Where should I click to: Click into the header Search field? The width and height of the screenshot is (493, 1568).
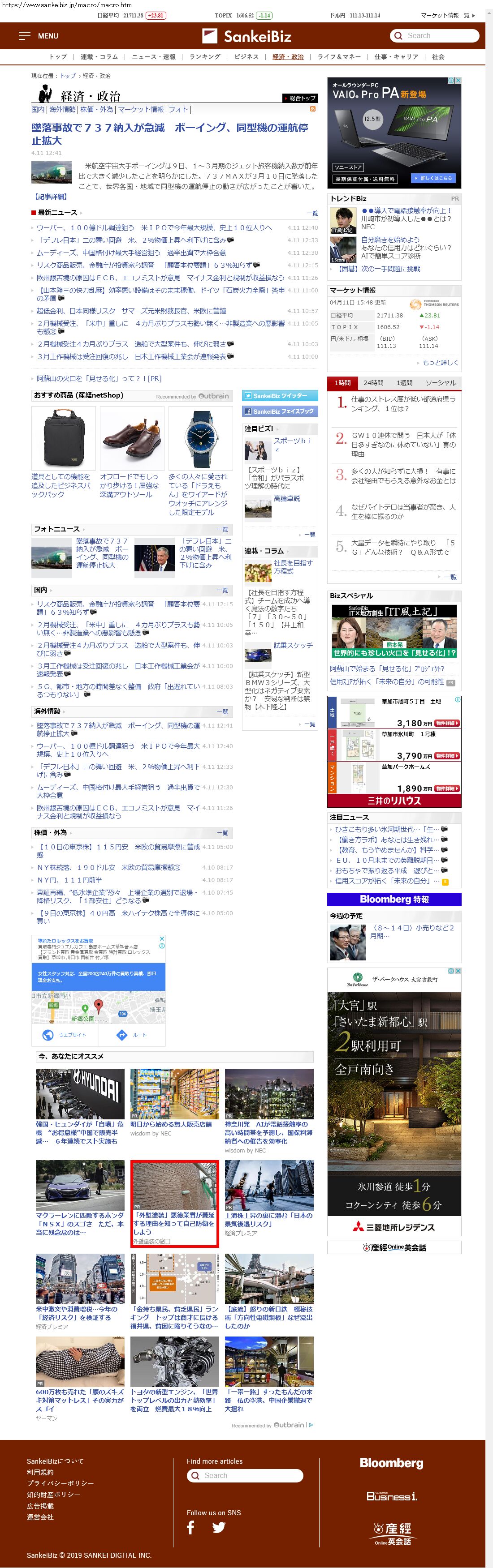point(434,36)
